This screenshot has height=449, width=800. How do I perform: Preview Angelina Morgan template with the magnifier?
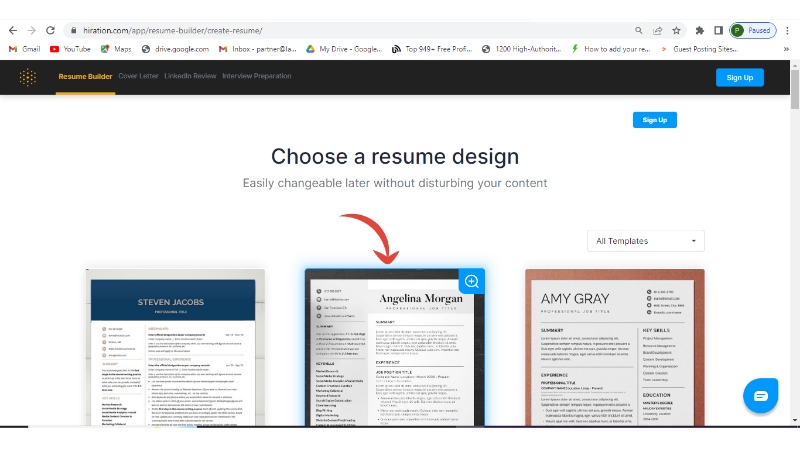pos(471,282)
